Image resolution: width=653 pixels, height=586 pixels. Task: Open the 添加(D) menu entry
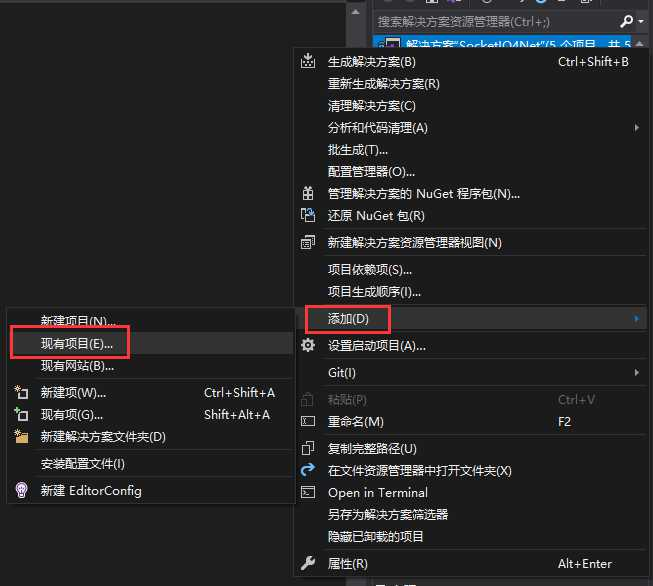point(471,319)
